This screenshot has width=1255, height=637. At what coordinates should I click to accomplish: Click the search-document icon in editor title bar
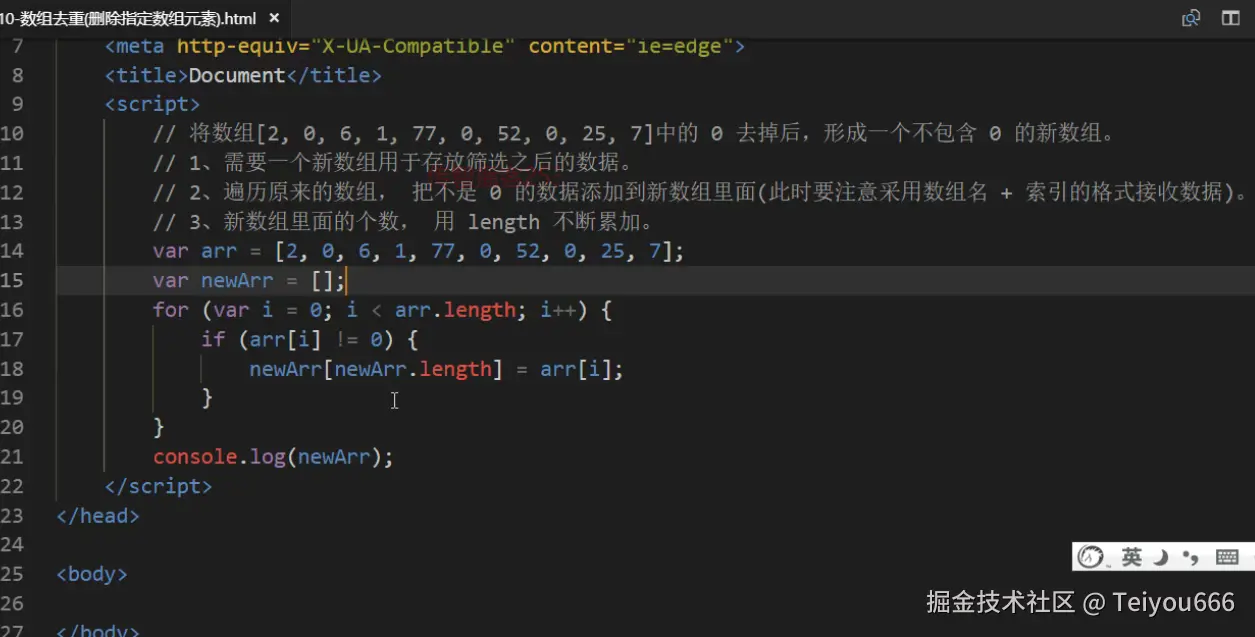pos(1191,18)
